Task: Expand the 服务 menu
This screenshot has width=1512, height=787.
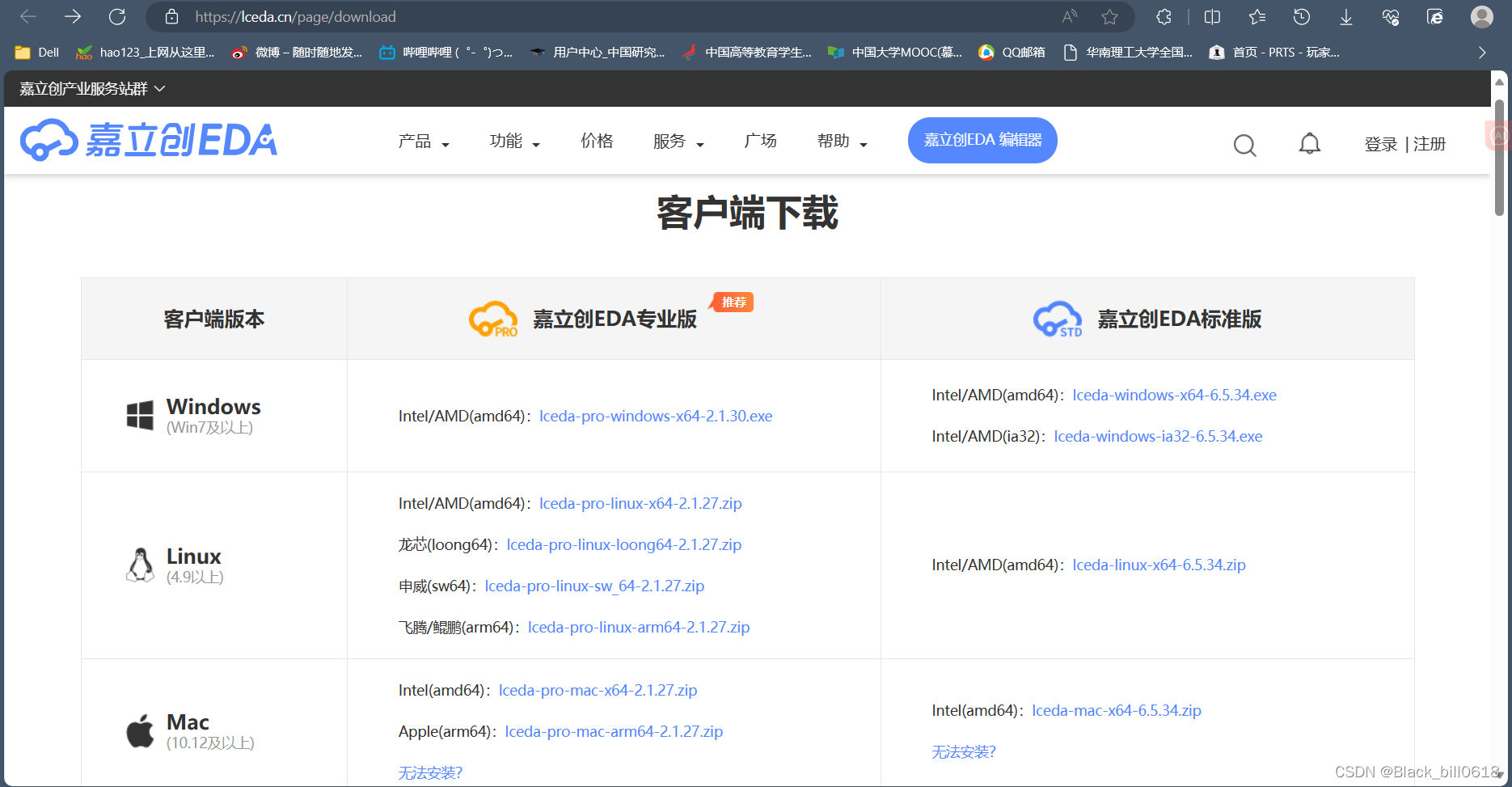Action: 678,142
